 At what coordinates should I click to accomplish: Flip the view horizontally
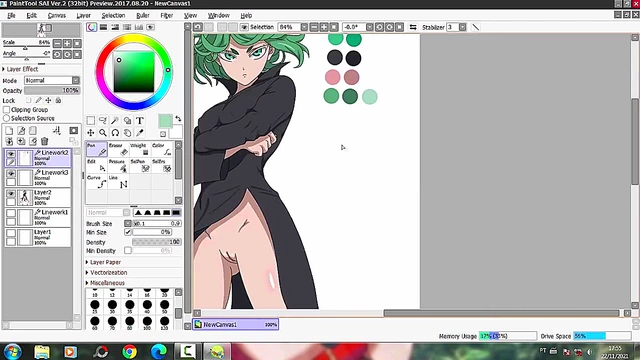pos(413,27)
